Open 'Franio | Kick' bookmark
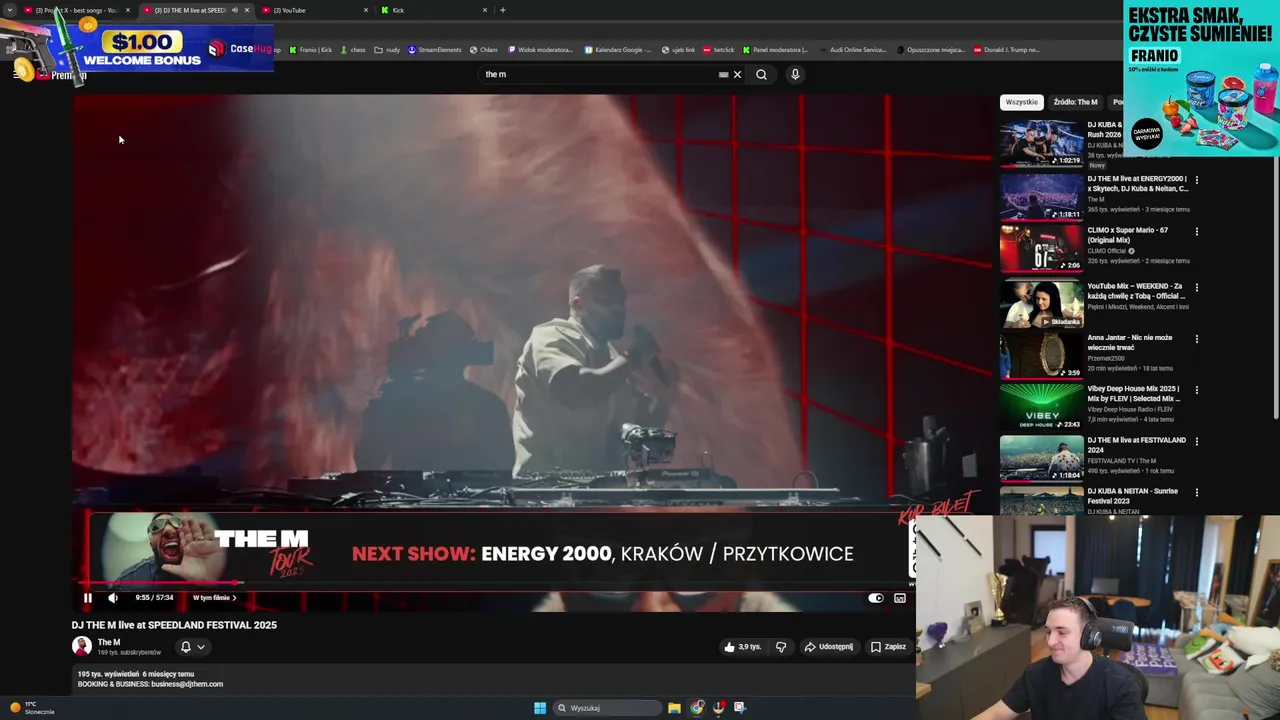 coord(310,50)
